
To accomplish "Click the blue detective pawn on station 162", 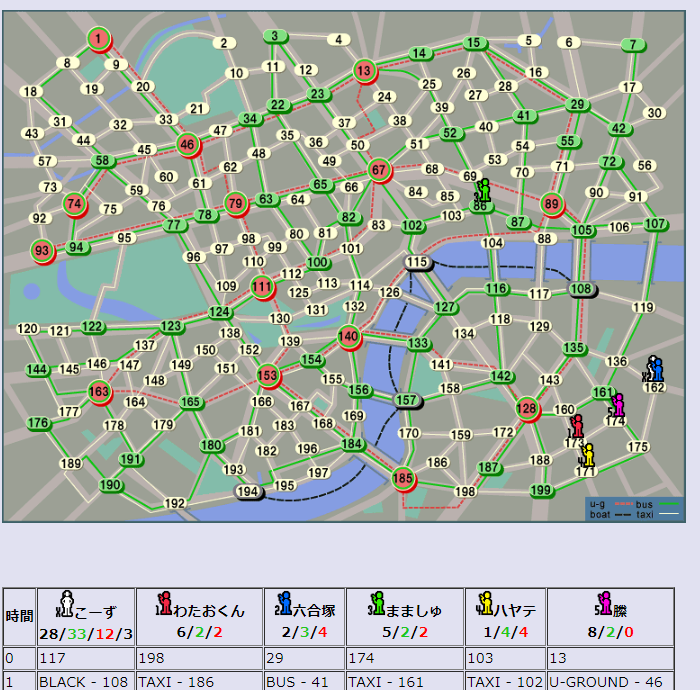I will pyautogui.click(x=654, y=369).
